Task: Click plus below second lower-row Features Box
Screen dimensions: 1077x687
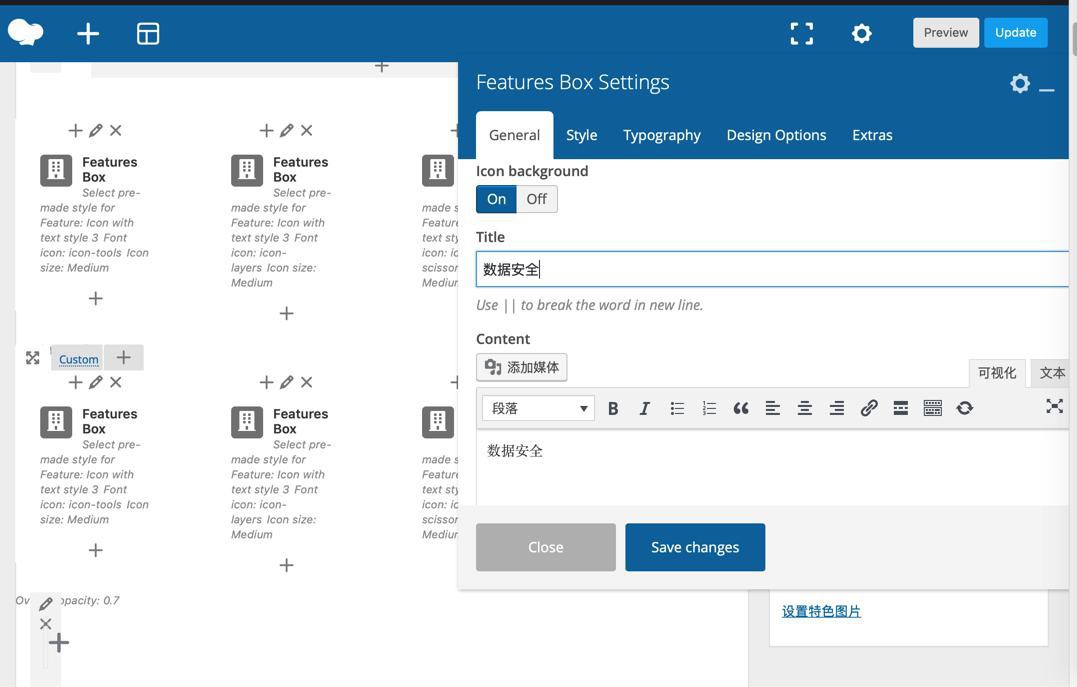Action: pos(286,565)
